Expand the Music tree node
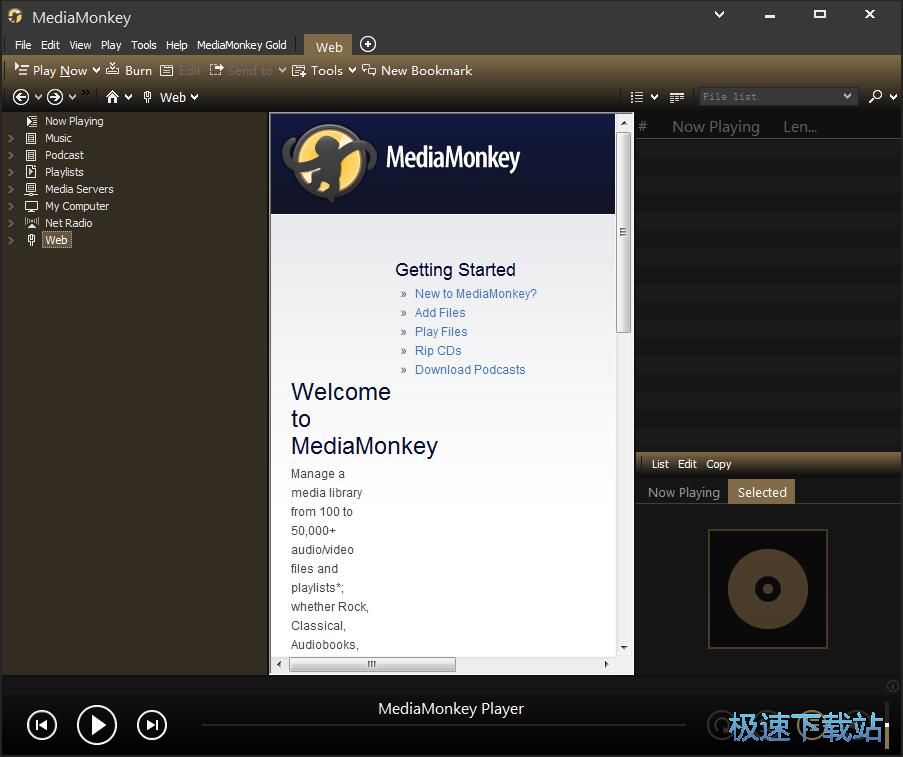Screen dimensions: 903x757 pos(11,138)
